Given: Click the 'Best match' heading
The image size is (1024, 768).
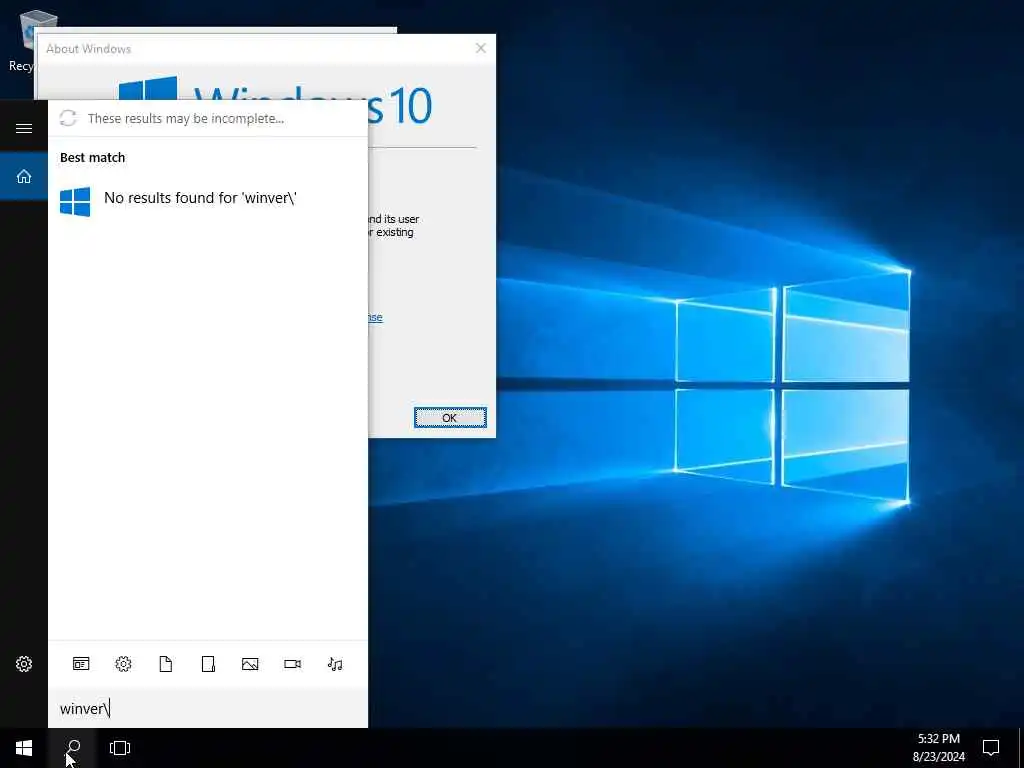Looking at the screenshot, I should pos(93,157).
